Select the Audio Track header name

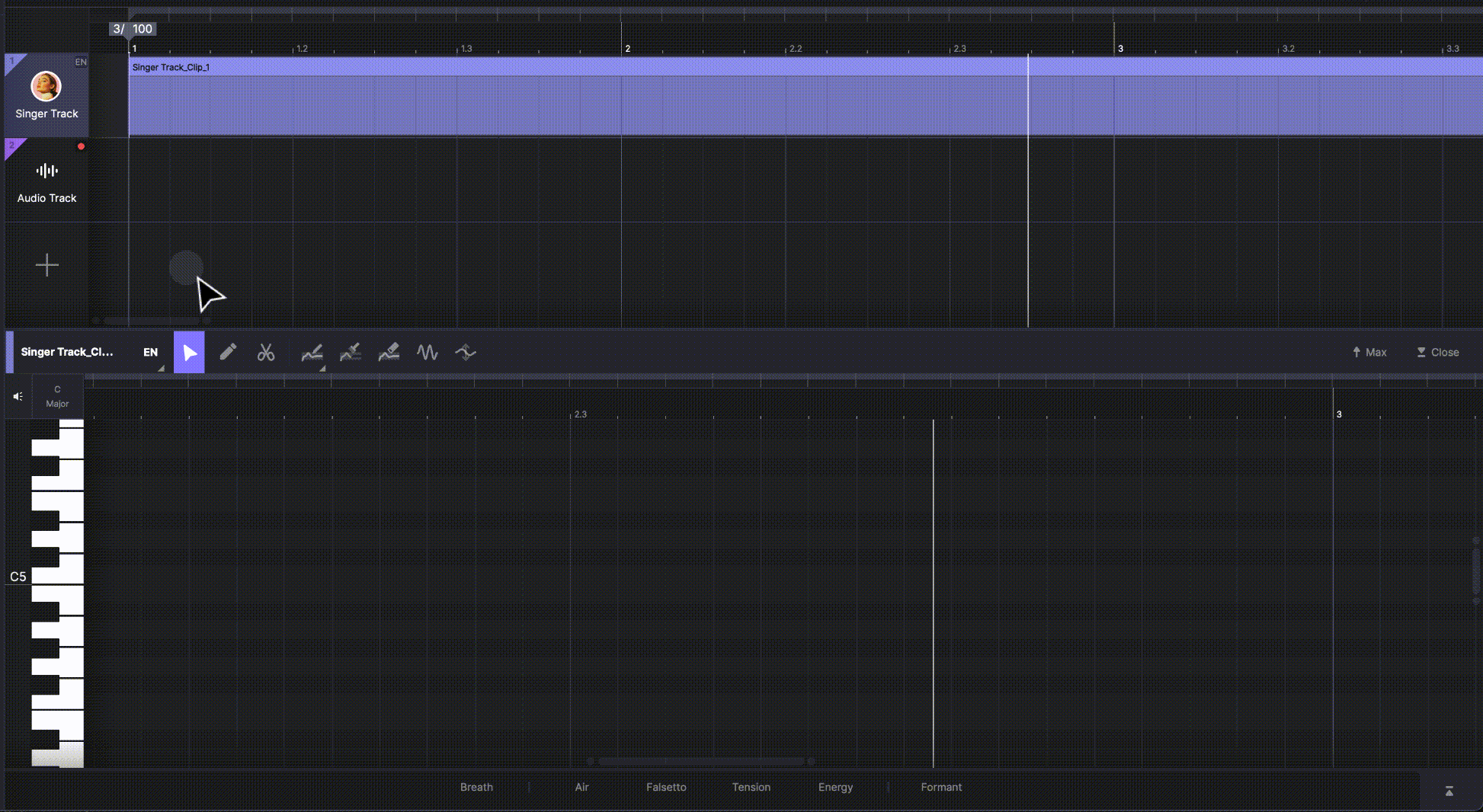46,198
